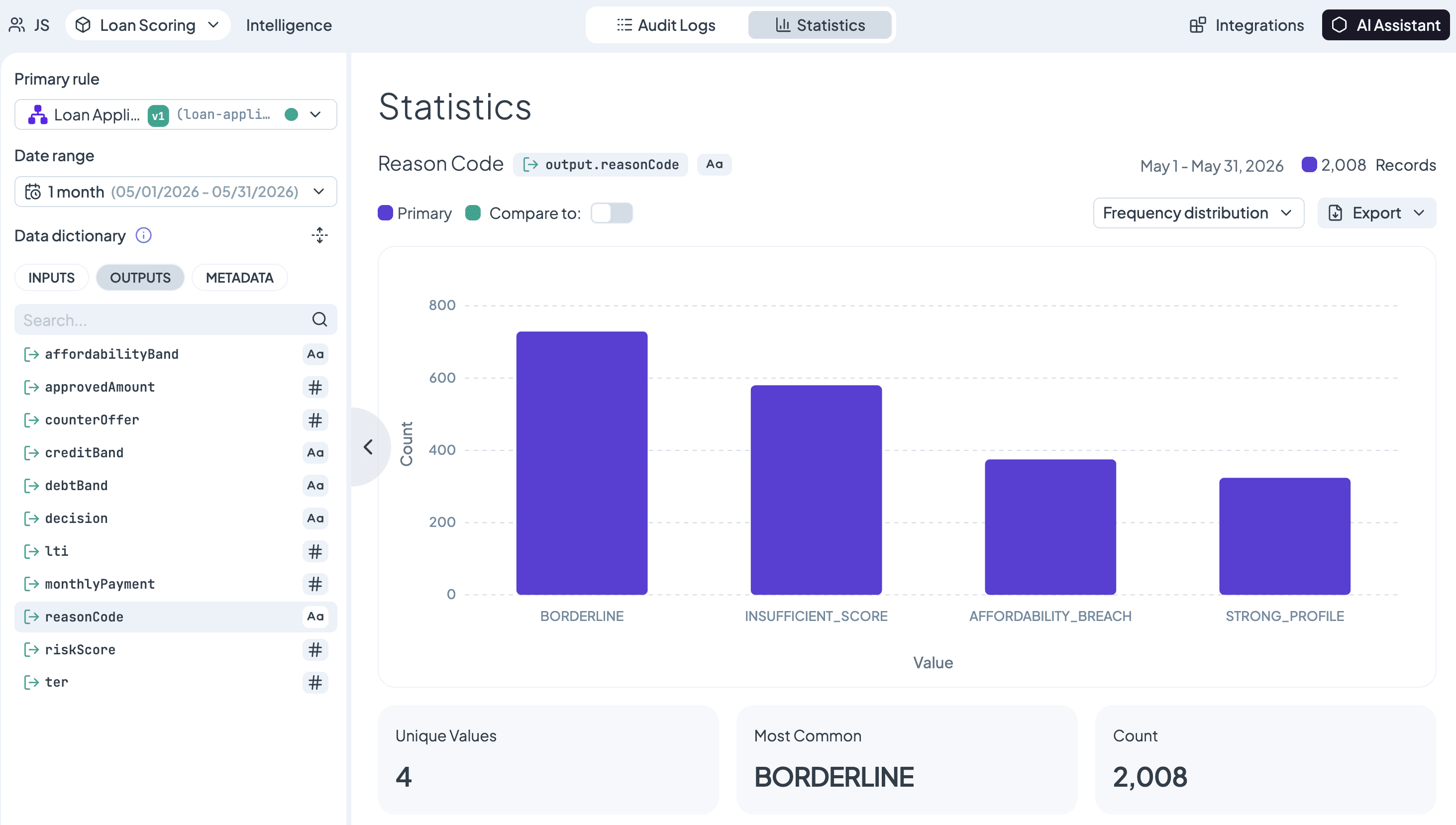The image size is (1456, 825).
Task: Open the Frequency distribution dropdown
Action: point(1198,213)
